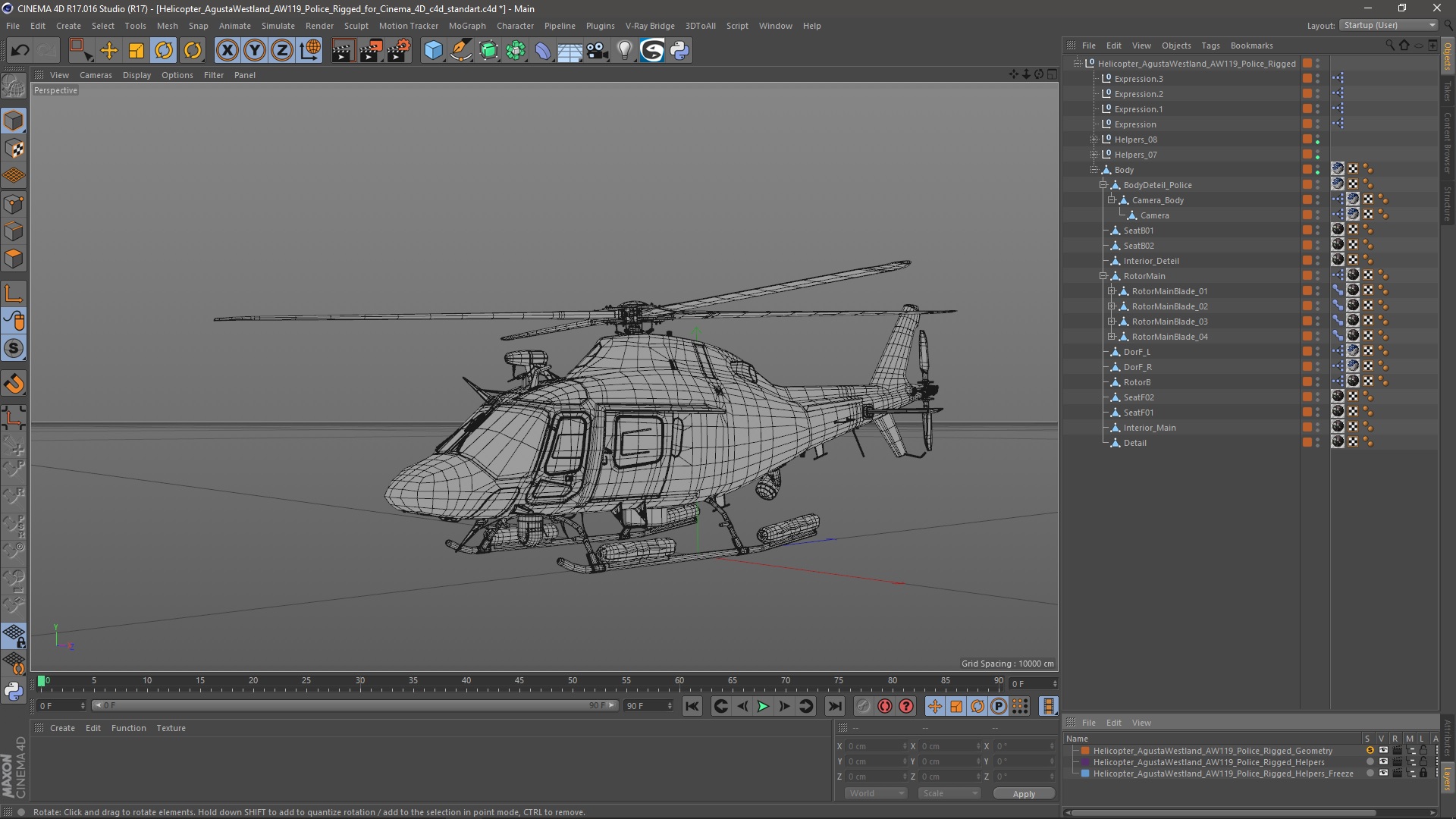Select the Interior_Main object
The width and height of the screenshot is (1456, 819).
point(1150,428)
